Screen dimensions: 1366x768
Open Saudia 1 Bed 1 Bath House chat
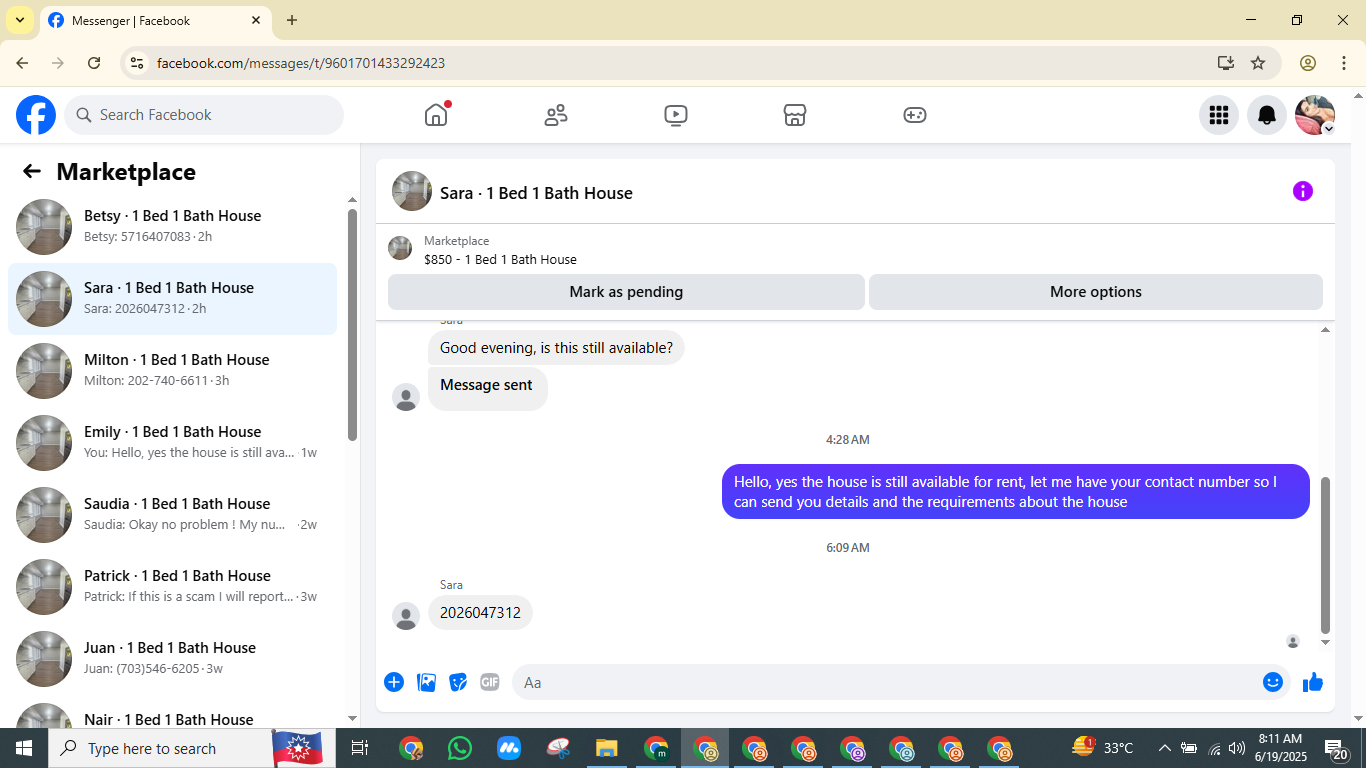pyautogui.click(x=172, y=515)
